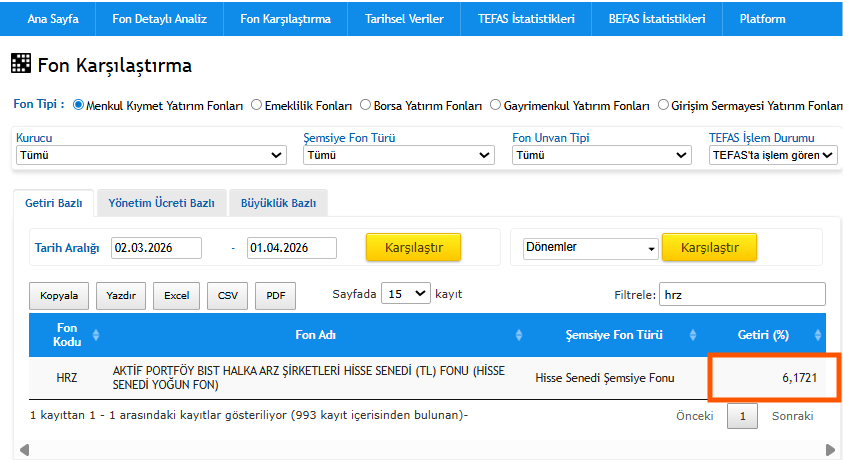Image resolution: width=843 pixels, height=460 pixels.
Task: Export the table with CSV button
Action: point(227,296)
